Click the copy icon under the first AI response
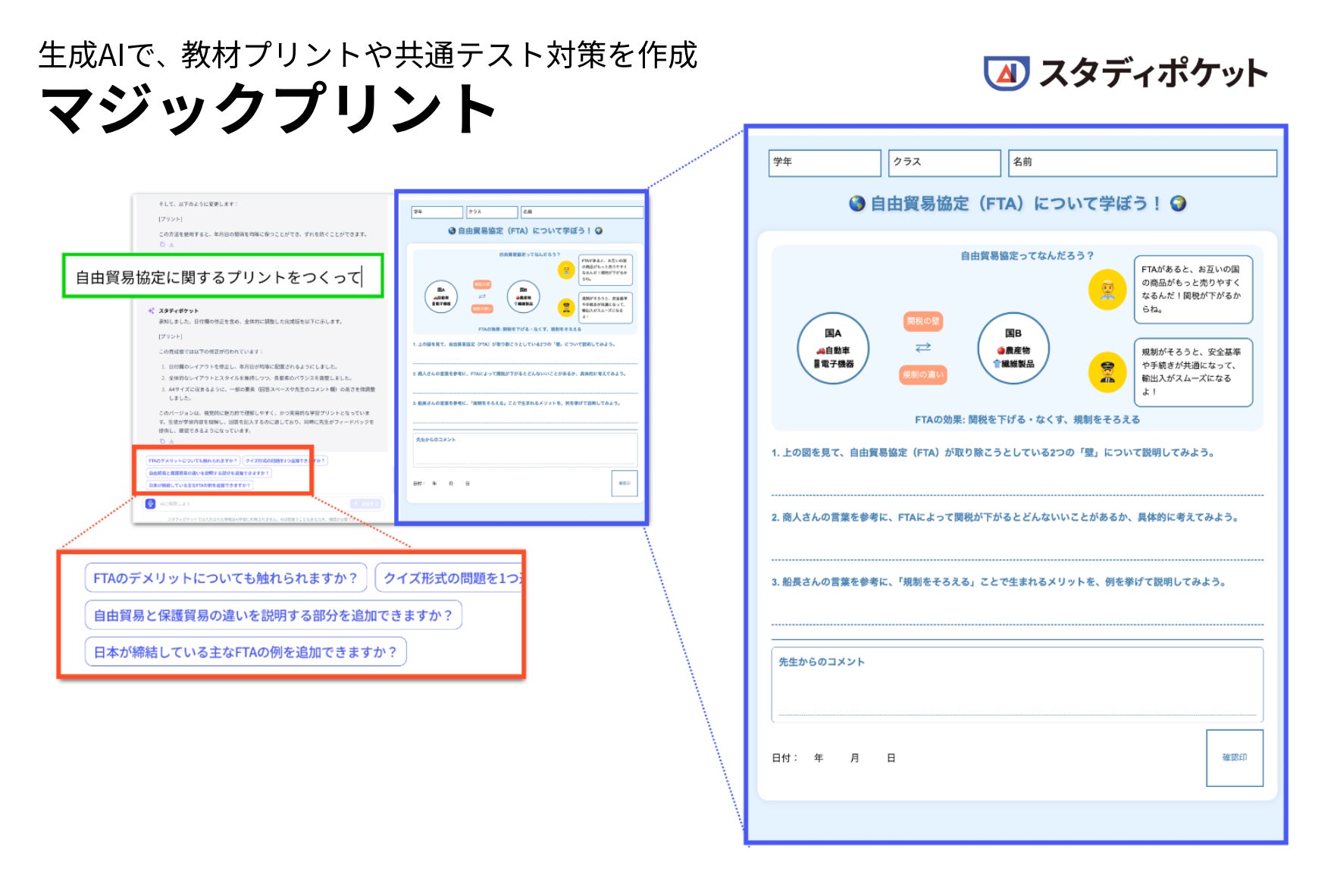Viewport: 1334px width, 896px height. (x=161, y=243)
